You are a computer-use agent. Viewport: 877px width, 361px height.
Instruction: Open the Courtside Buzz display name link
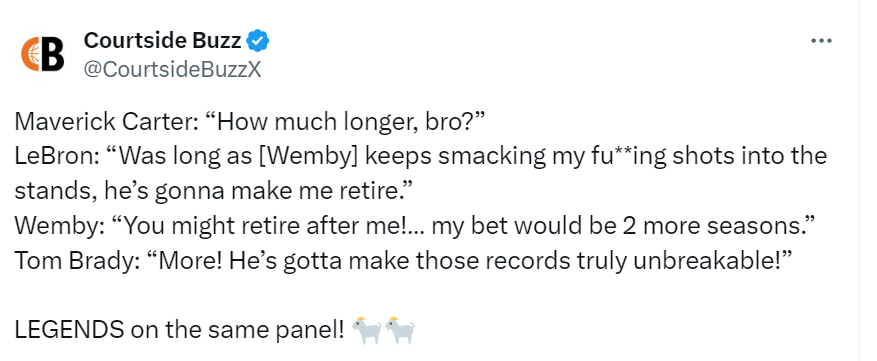[x=162, y=41]
